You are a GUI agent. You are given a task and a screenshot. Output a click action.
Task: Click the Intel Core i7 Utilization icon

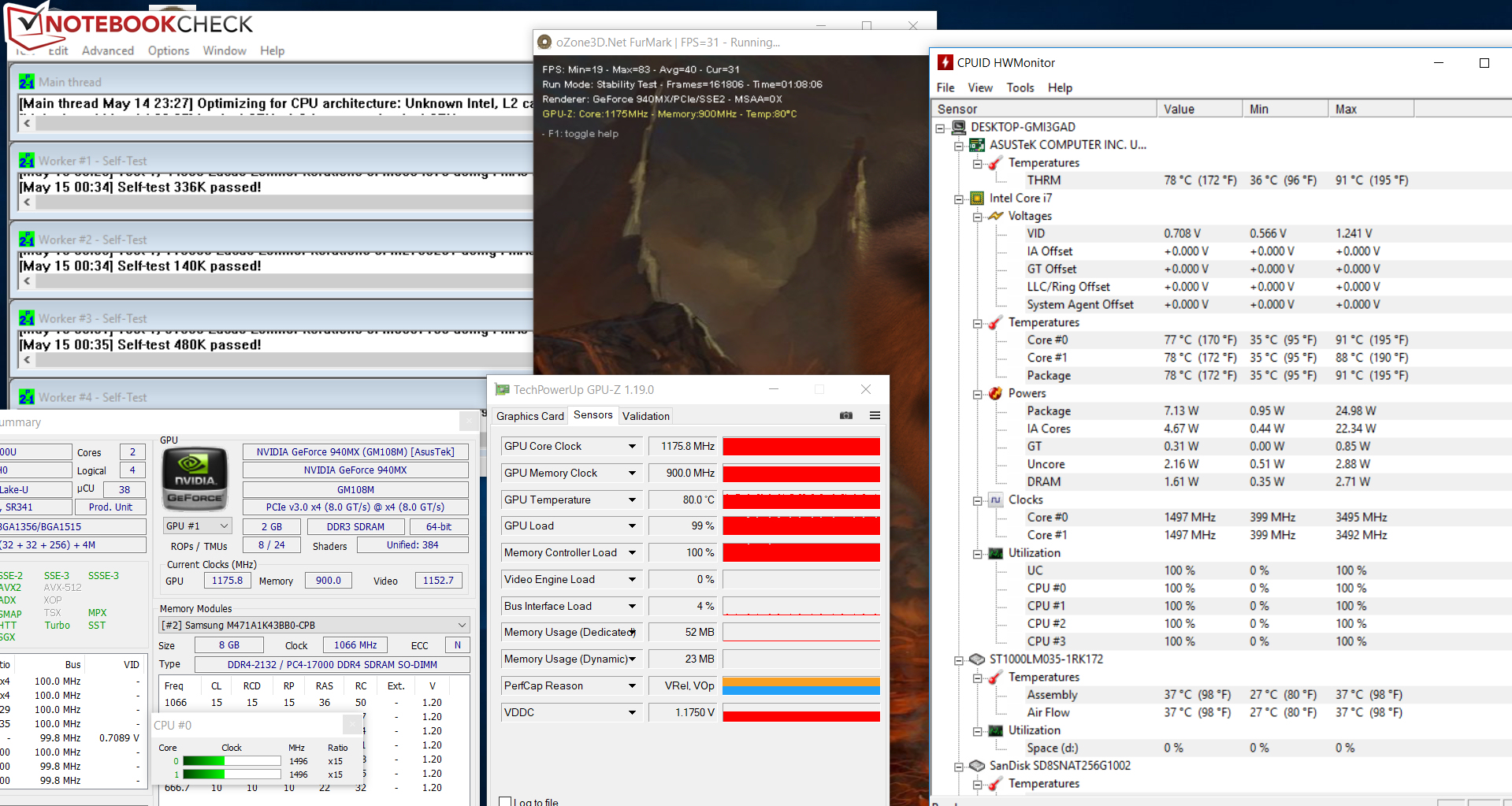pyautogui.click(x=996, y=553)
